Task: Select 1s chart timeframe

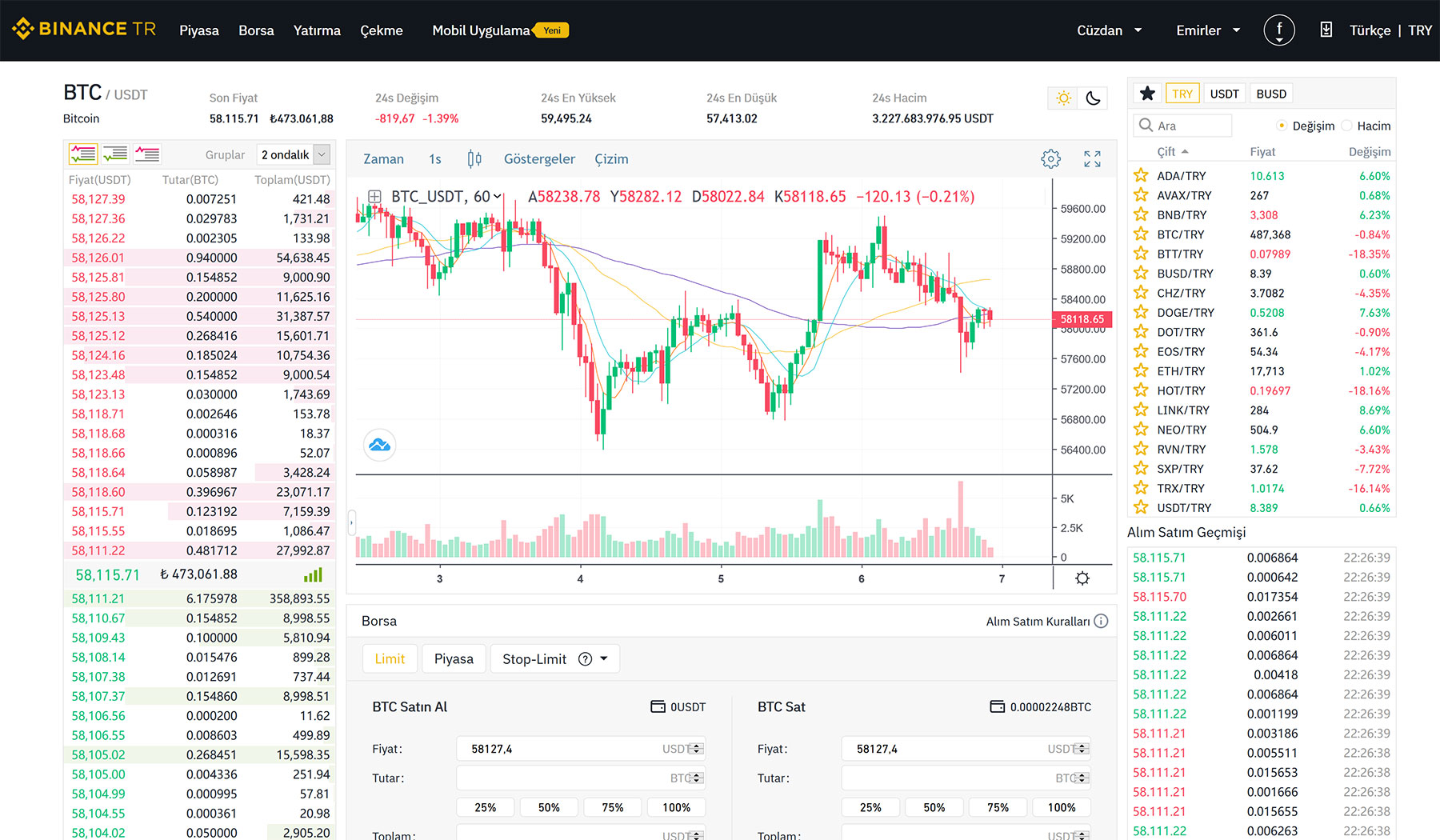Action: pyautogui.click(x=434, y=158)
